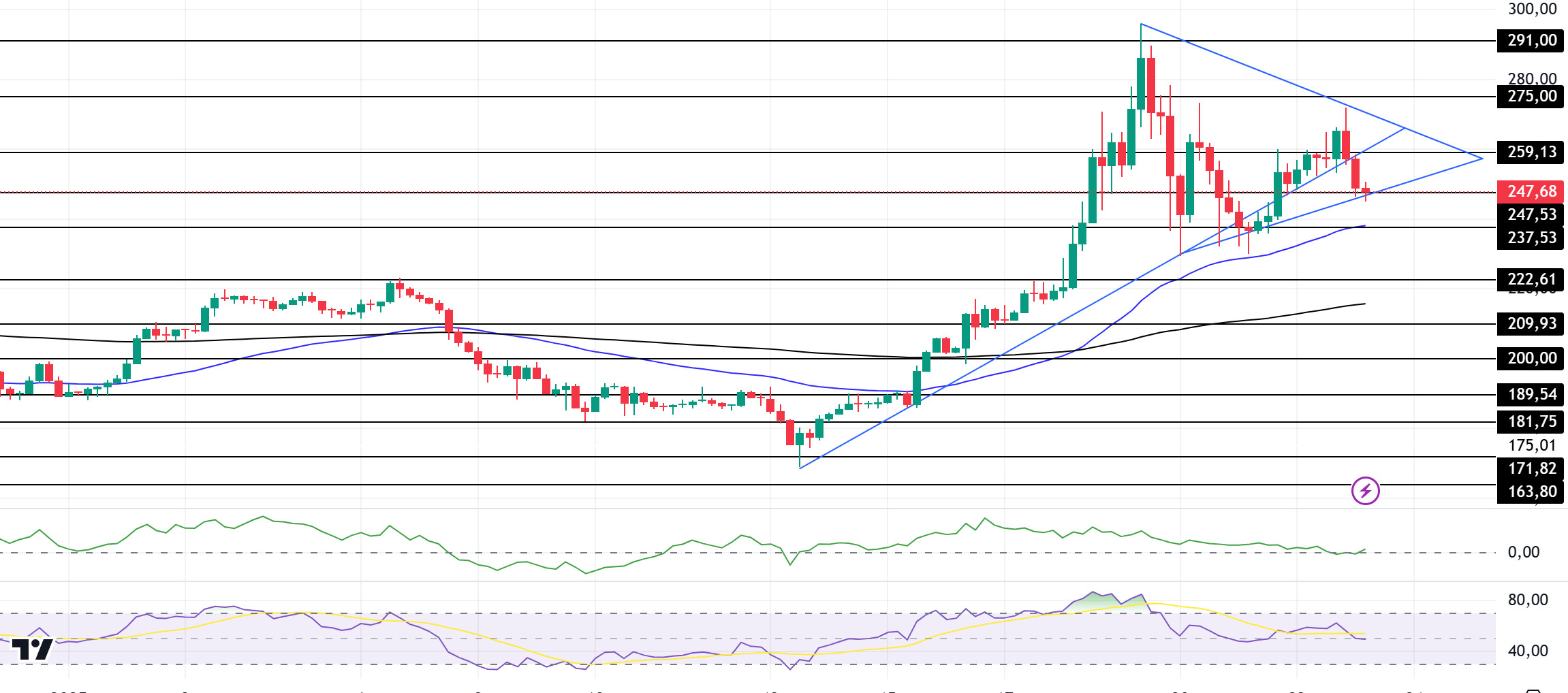The image size is (1568, 693).
Task: Select the 247,53 price level label
Action: coord(1531,215)
